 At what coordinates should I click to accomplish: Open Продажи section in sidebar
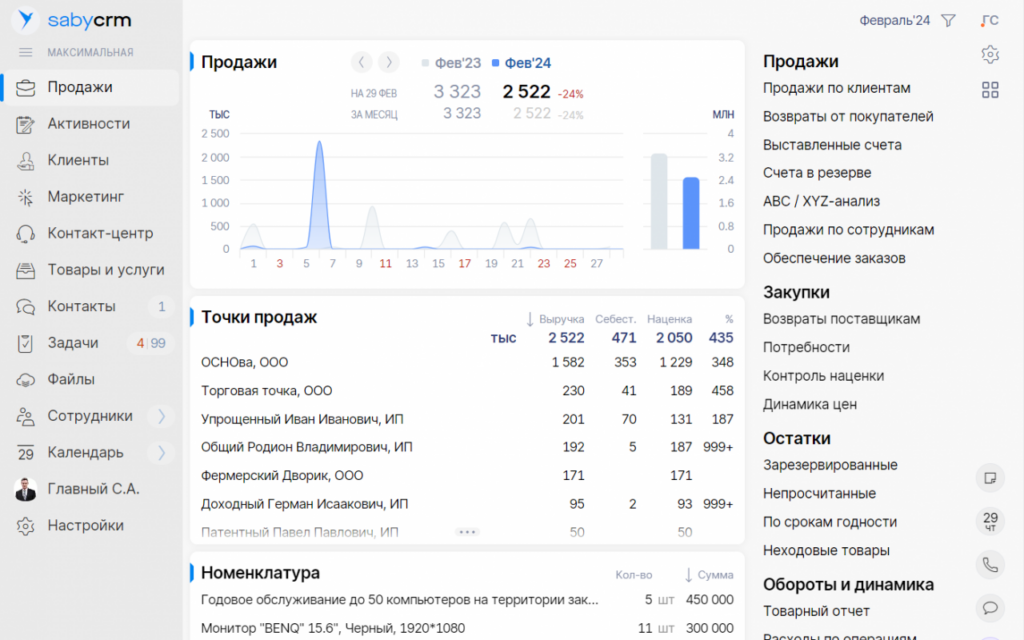pyautogui.click(x=90, y=88)
